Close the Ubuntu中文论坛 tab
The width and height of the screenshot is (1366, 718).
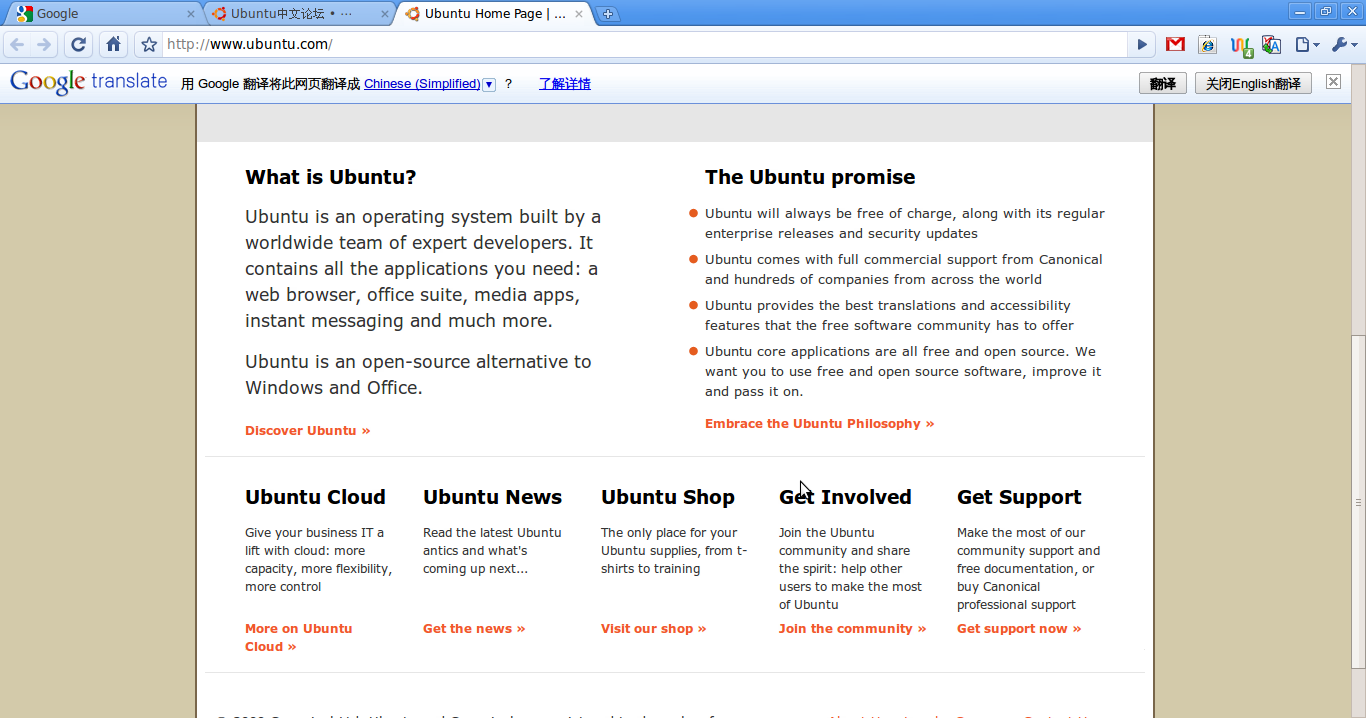[385, 14]
